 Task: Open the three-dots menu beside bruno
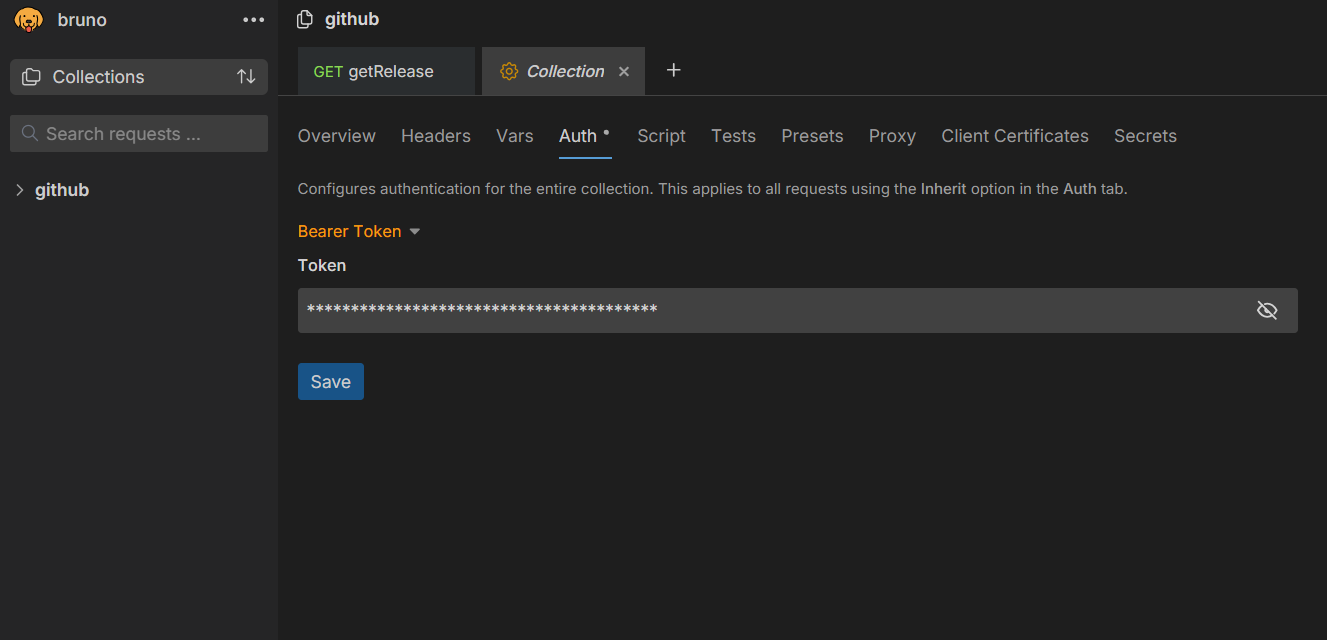coord(254,20)
